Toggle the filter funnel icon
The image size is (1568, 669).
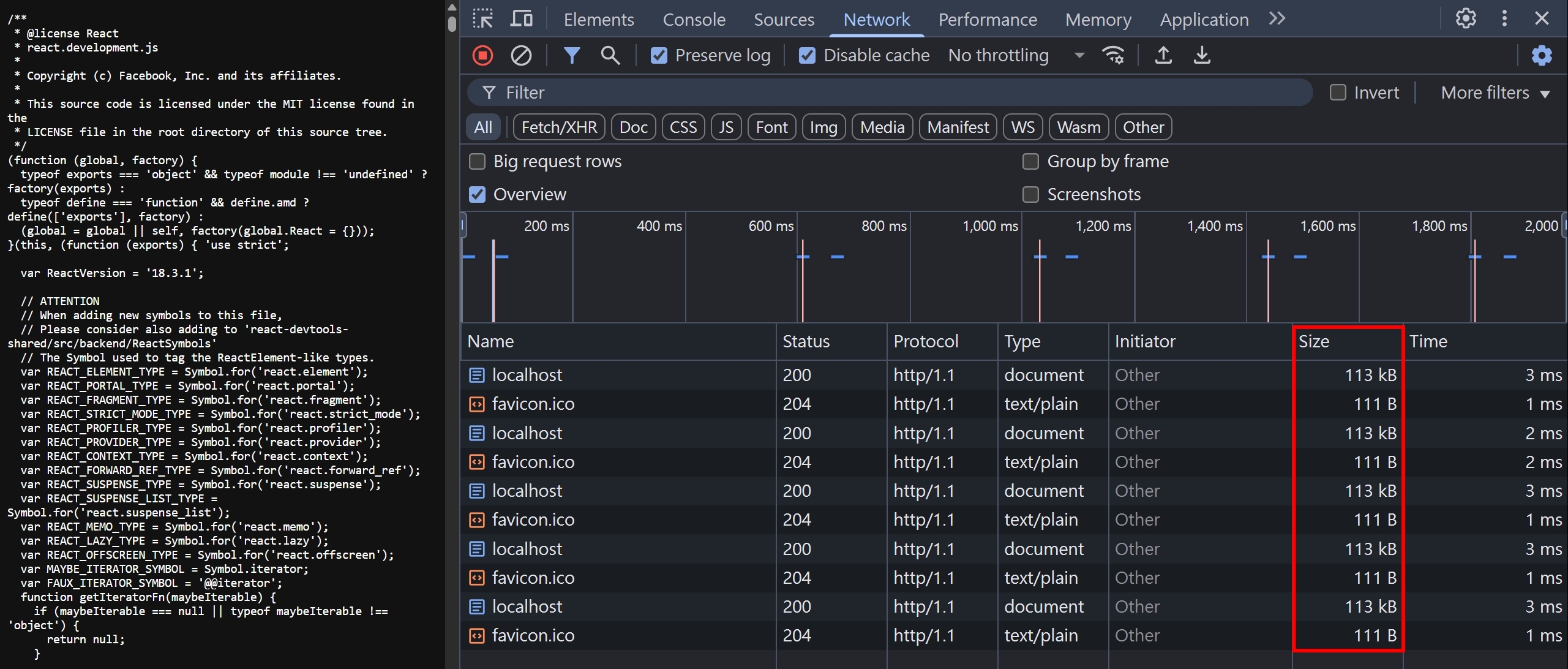572,56
